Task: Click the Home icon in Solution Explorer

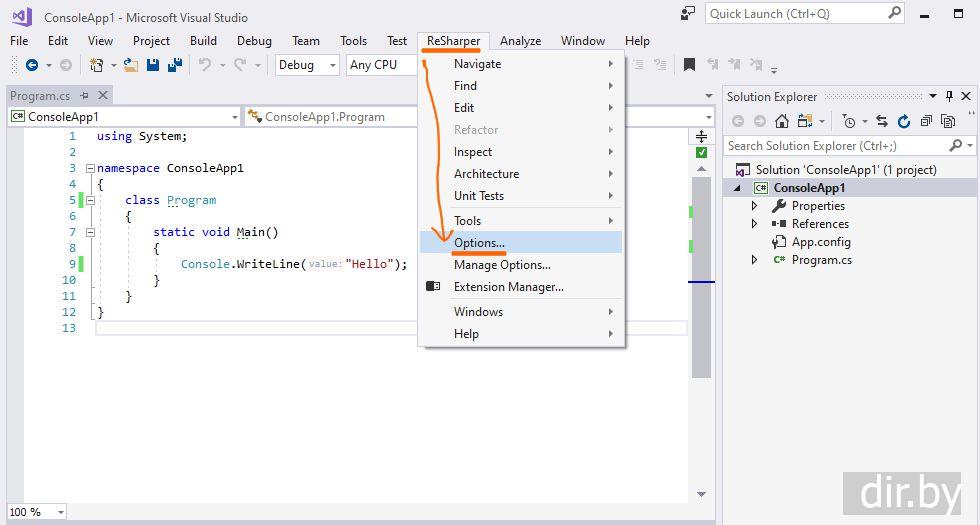Action: (x=782, y=121)
